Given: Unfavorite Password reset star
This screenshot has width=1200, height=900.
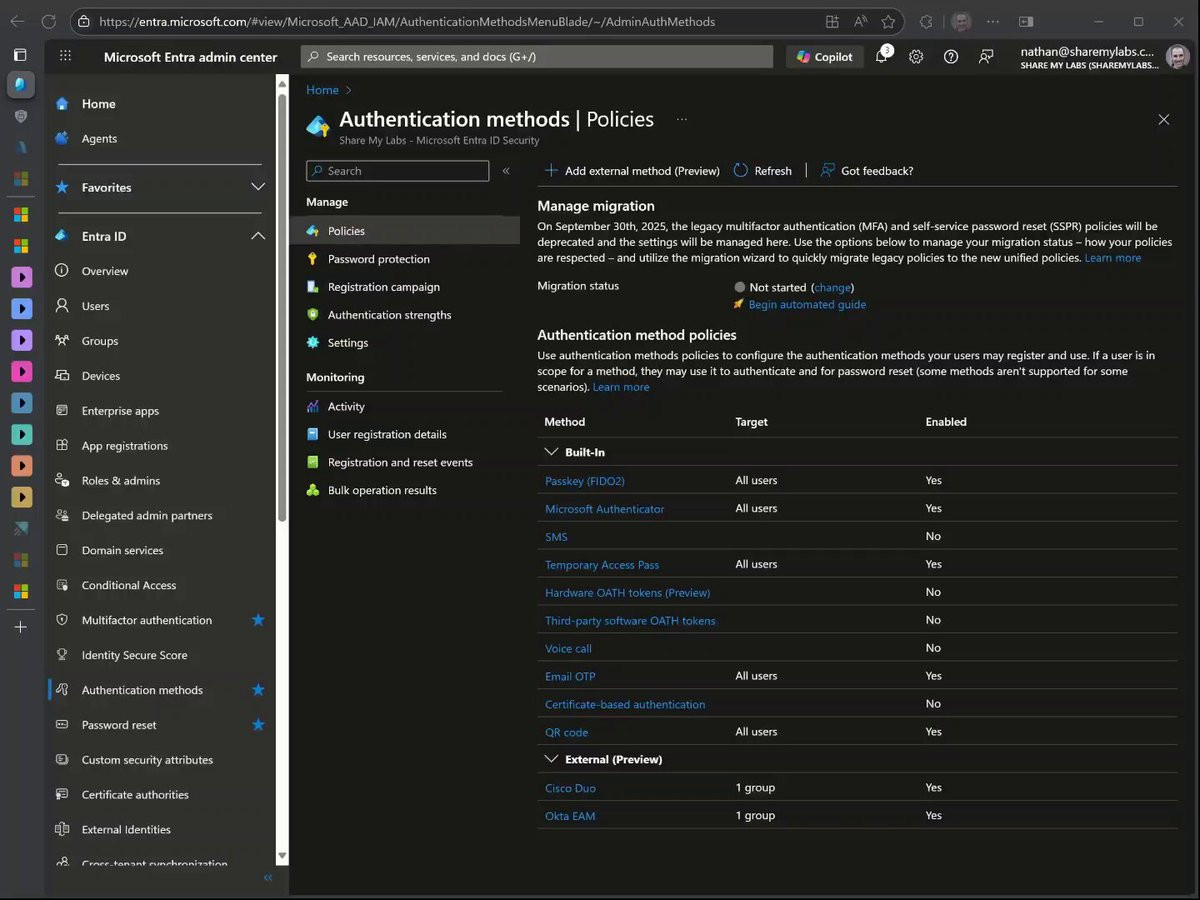Looking at the screenshot, I should tap(258, 725).
